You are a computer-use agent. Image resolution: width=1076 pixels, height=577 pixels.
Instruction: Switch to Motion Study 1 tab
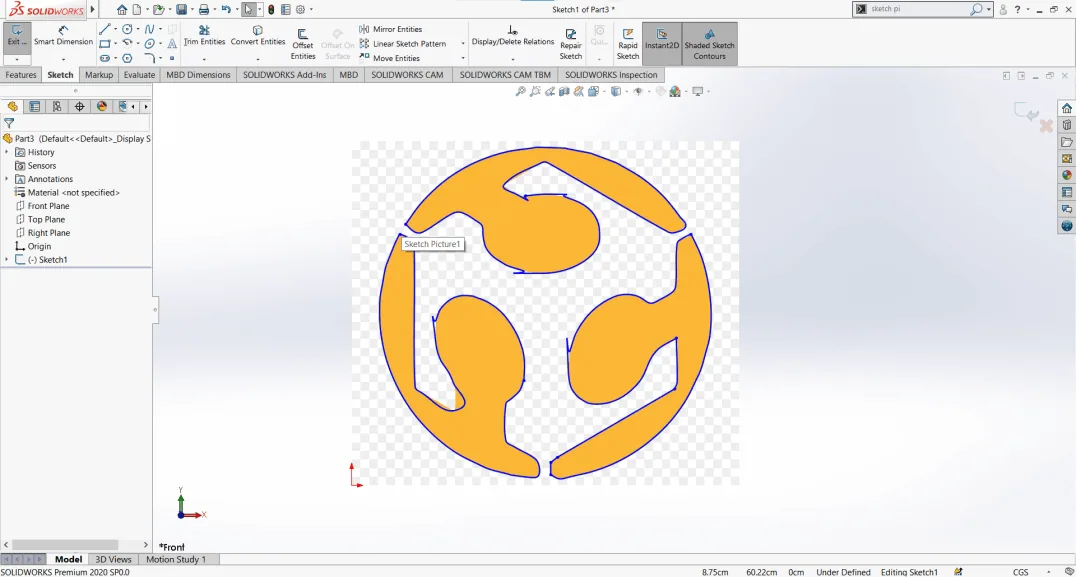click(176, 559)
